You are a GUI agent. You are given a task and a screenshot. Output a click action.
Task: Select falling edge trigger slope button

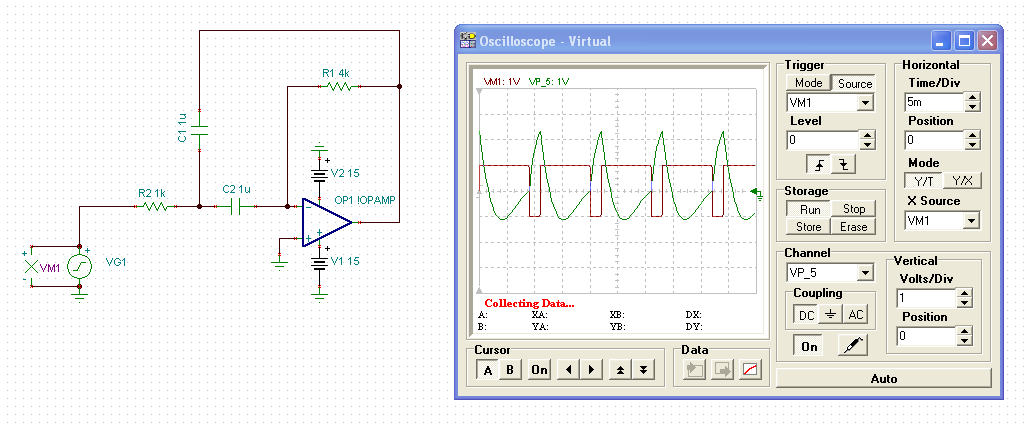[843, 165]
